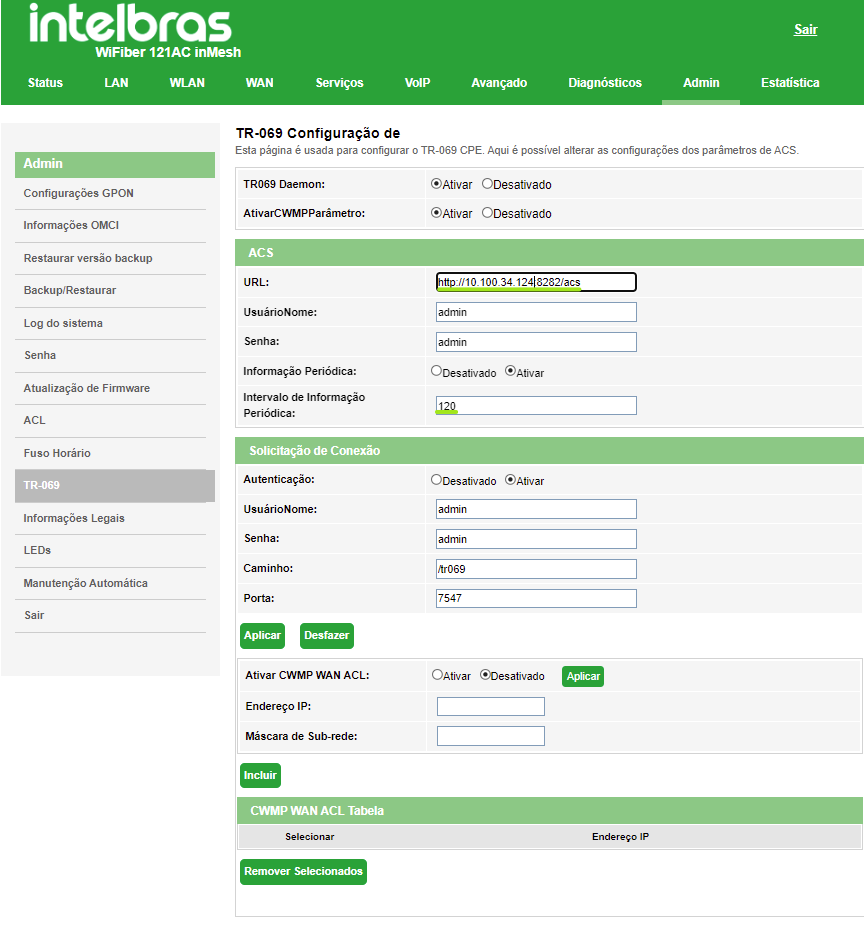Click the Incluir button

click(260, 776)
